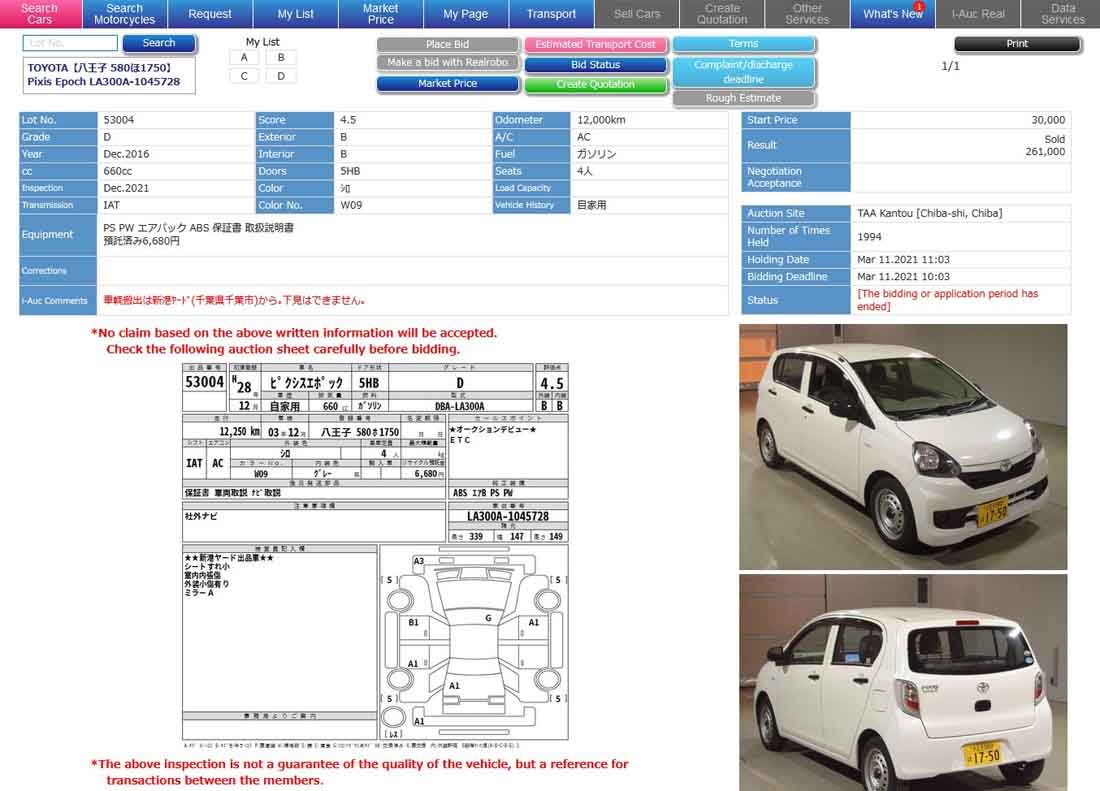Select the bidding period ended status
This screenshot has height=791, width=1100.
click(x=947, y=300)
